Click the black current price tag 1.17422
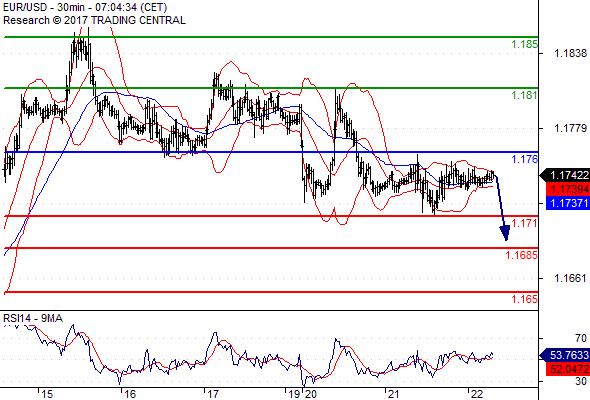Viewport: 590px width, 400px height. (x=565, y=175)
